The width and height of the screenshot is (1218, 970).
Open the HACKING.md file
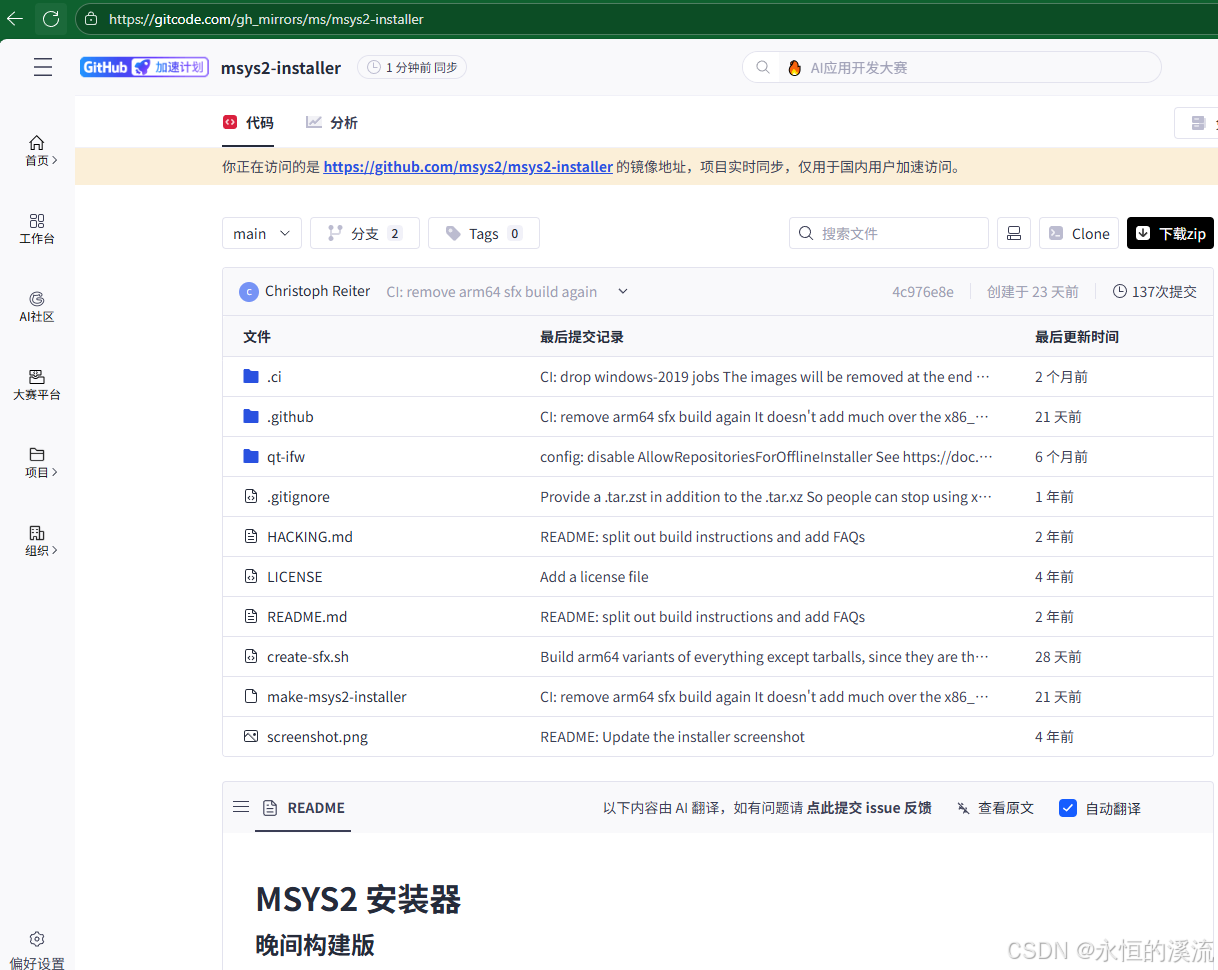(310, 537)
